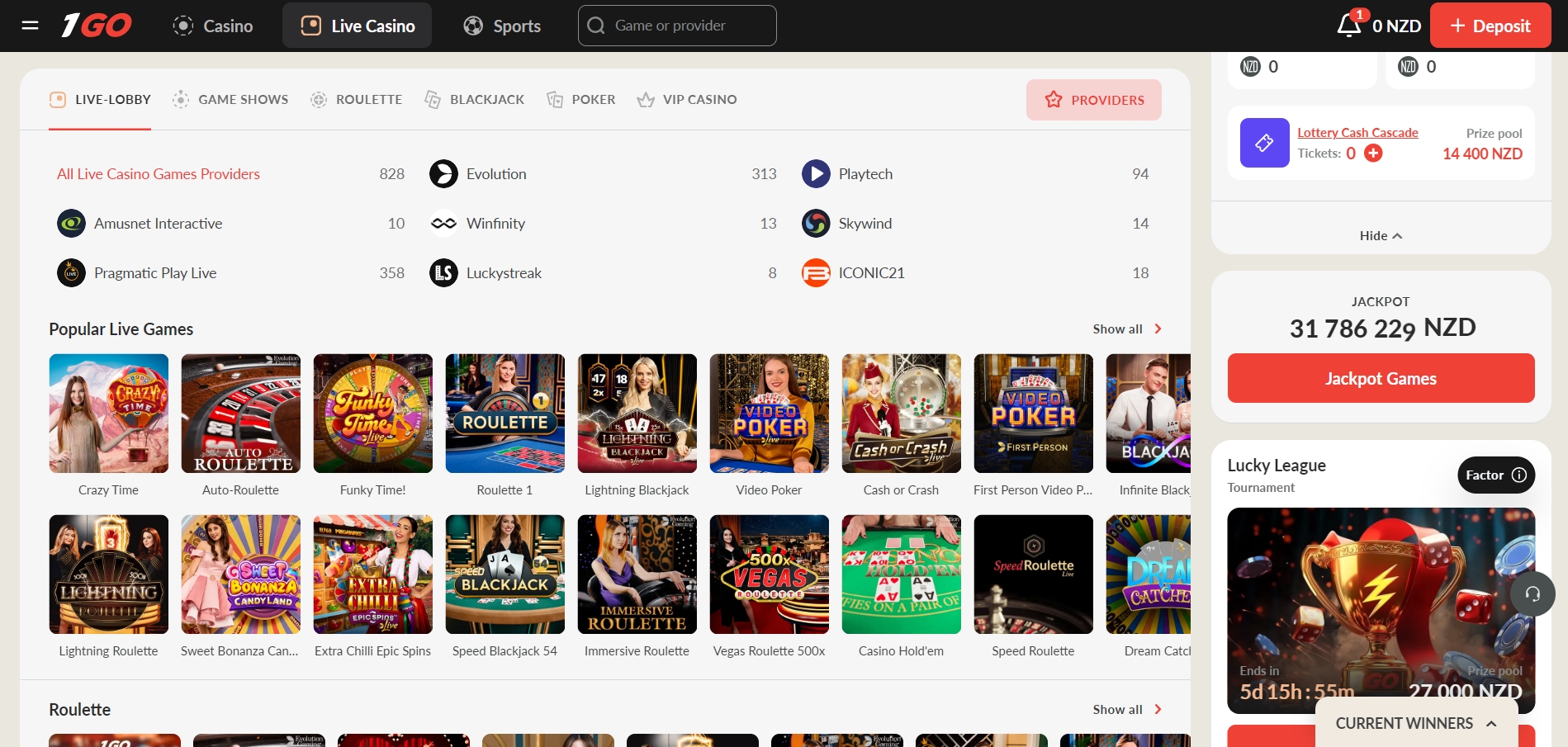Select the Live-Lobby tab

[x=100, y=100]
